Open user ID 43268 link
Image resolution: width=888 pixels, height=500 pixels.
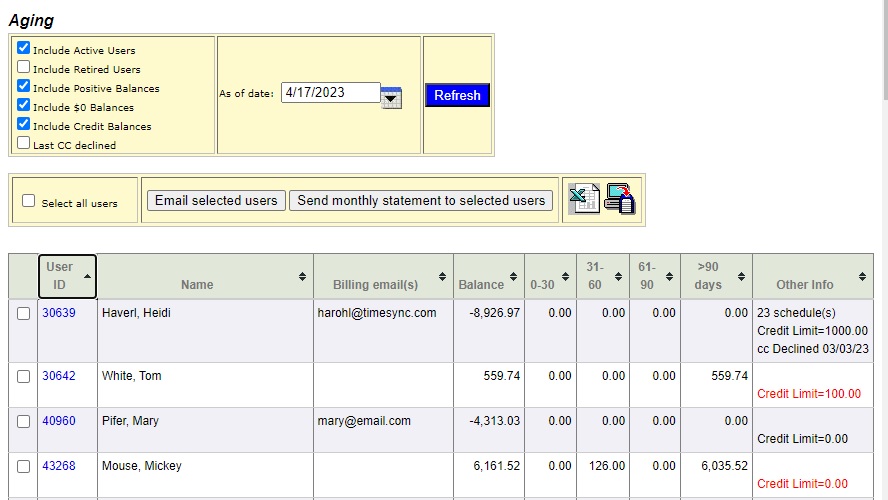tap(59, 466)
